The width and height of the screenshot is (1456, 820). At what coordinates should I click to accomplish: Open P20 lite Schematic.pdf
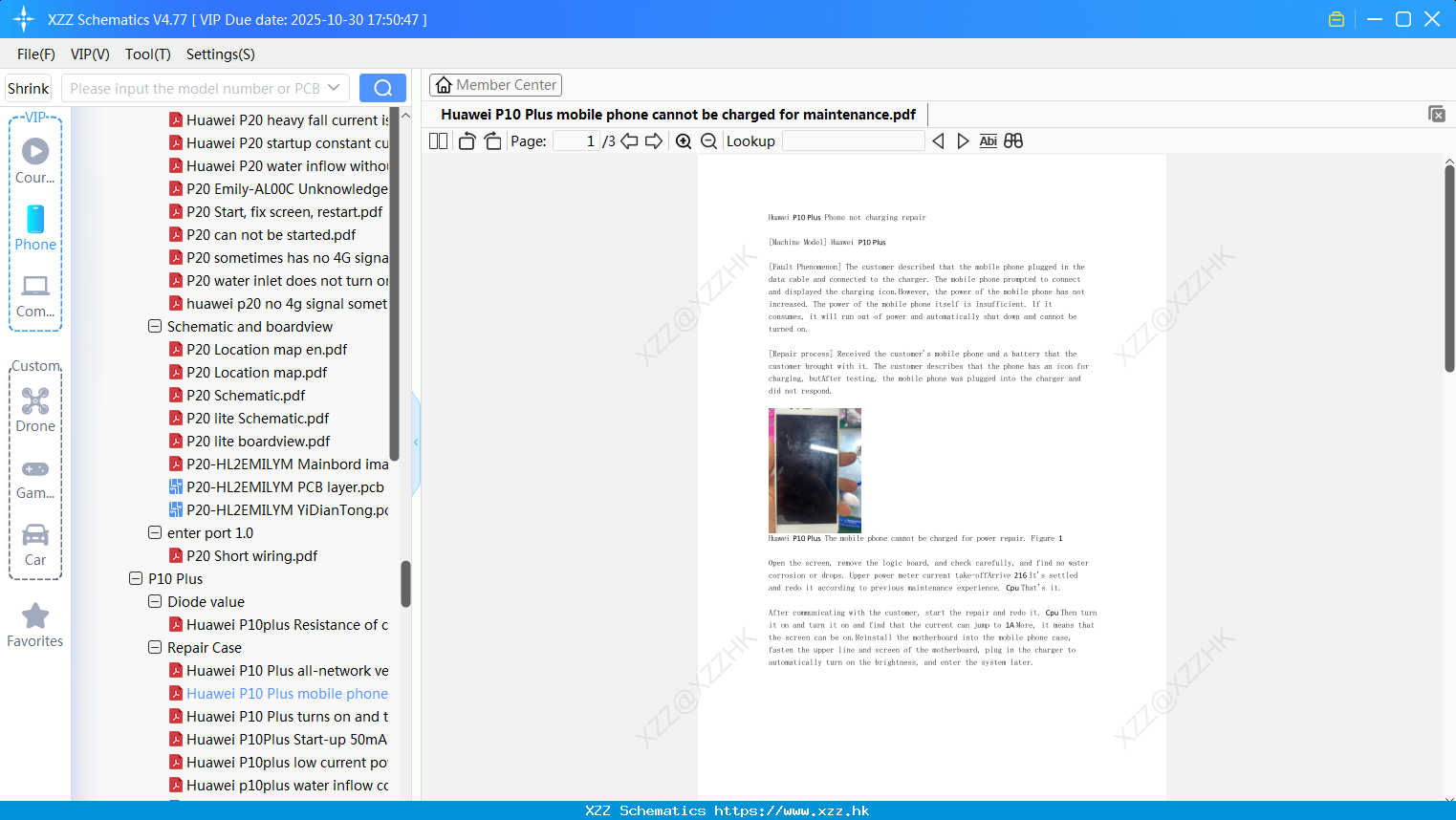coord(258,418)
